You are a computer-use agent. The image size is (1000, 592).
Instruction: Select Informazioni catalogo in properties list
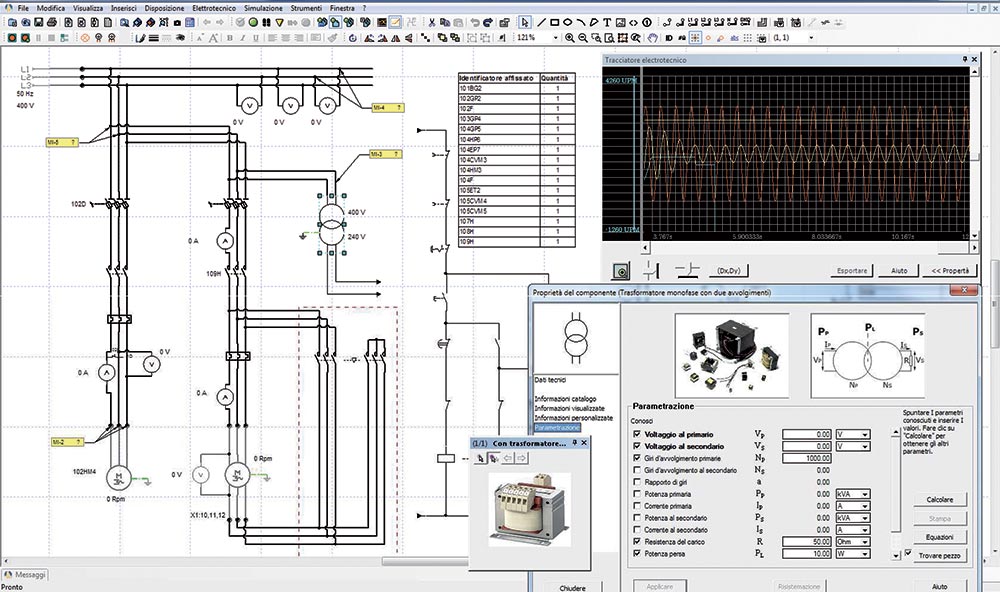click(565, 400)
